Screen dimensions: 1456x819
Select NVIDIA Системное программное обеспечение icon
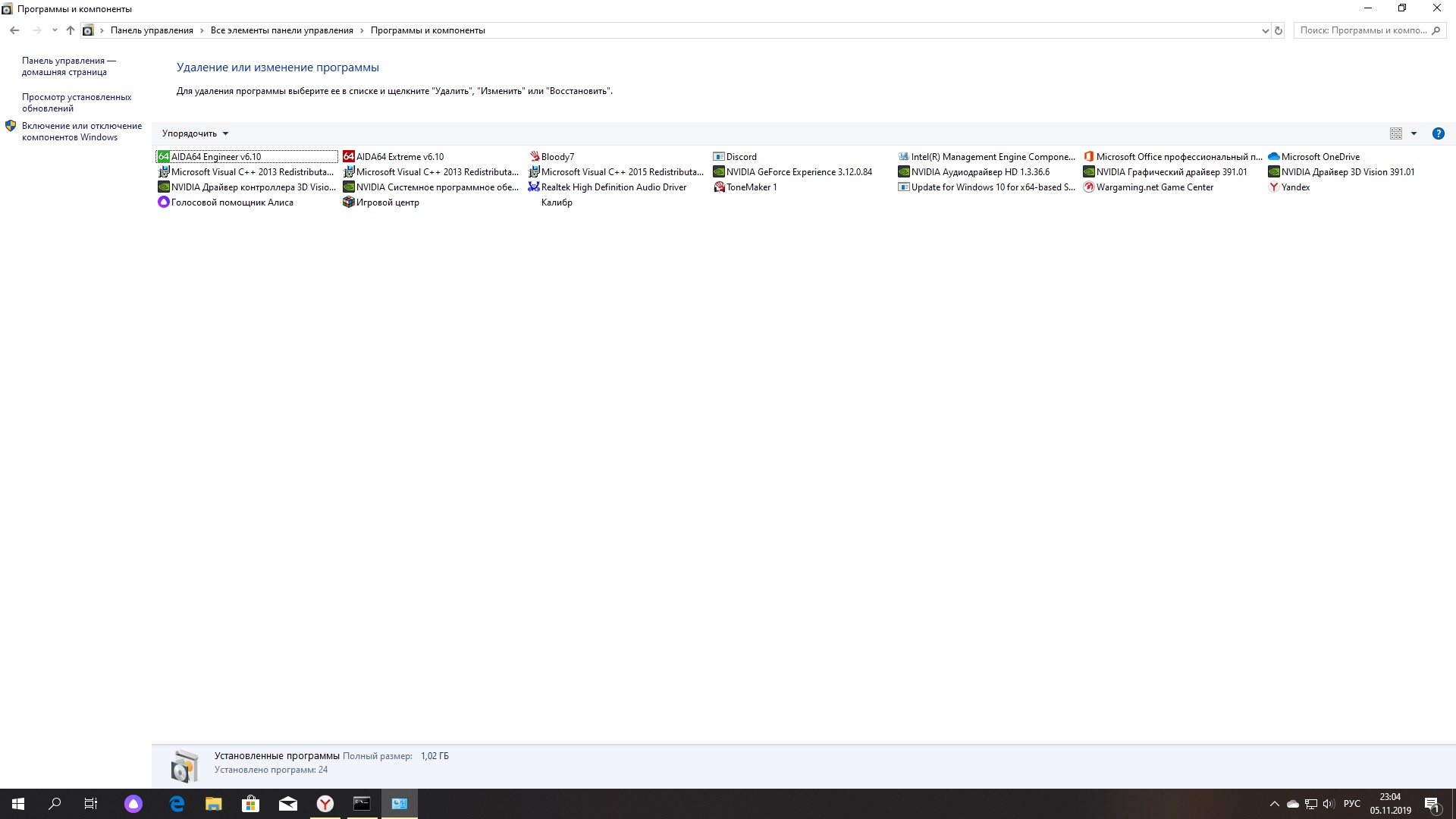[349, 187]
